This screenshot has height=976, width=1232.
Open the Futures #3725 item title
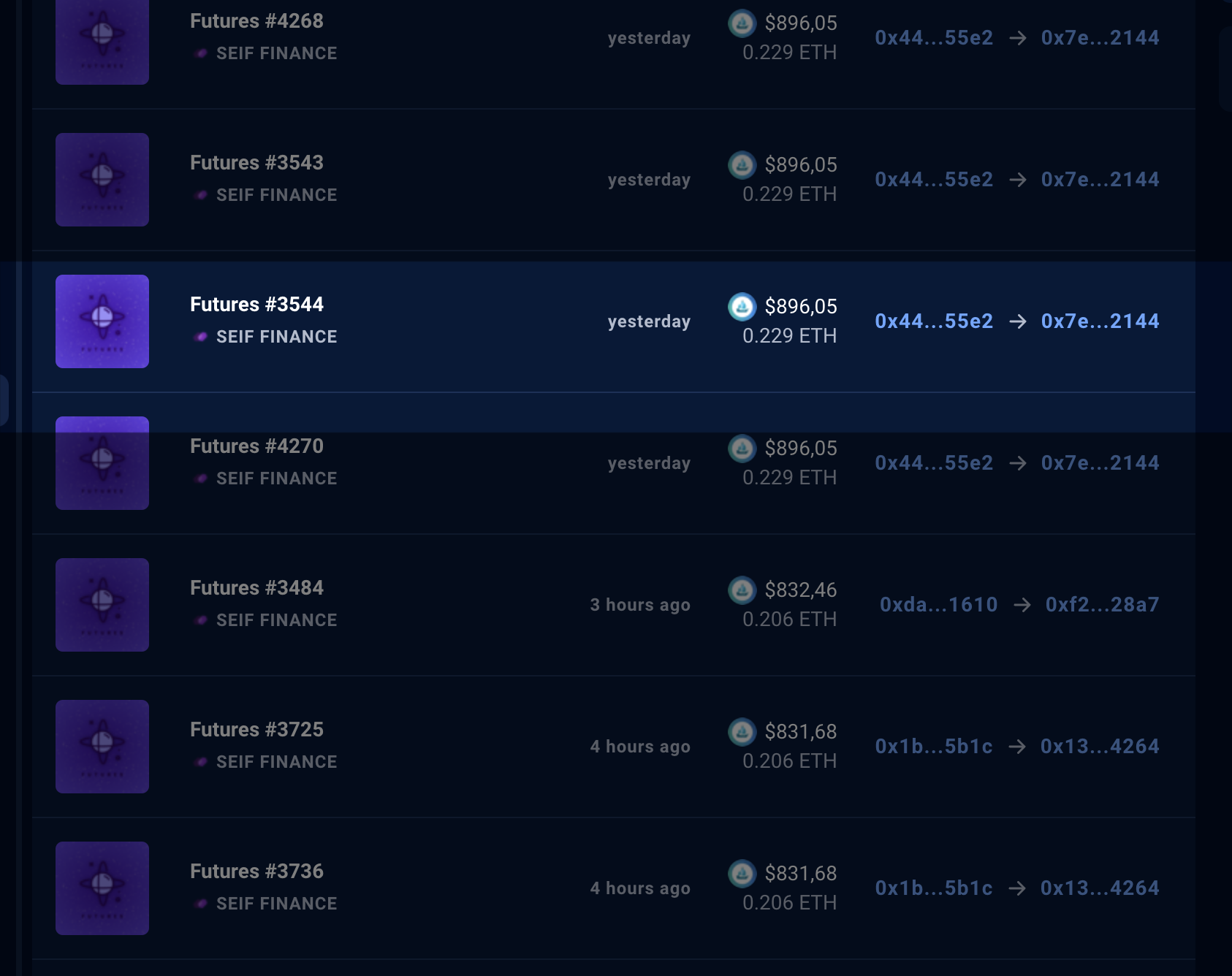[256, 730]
